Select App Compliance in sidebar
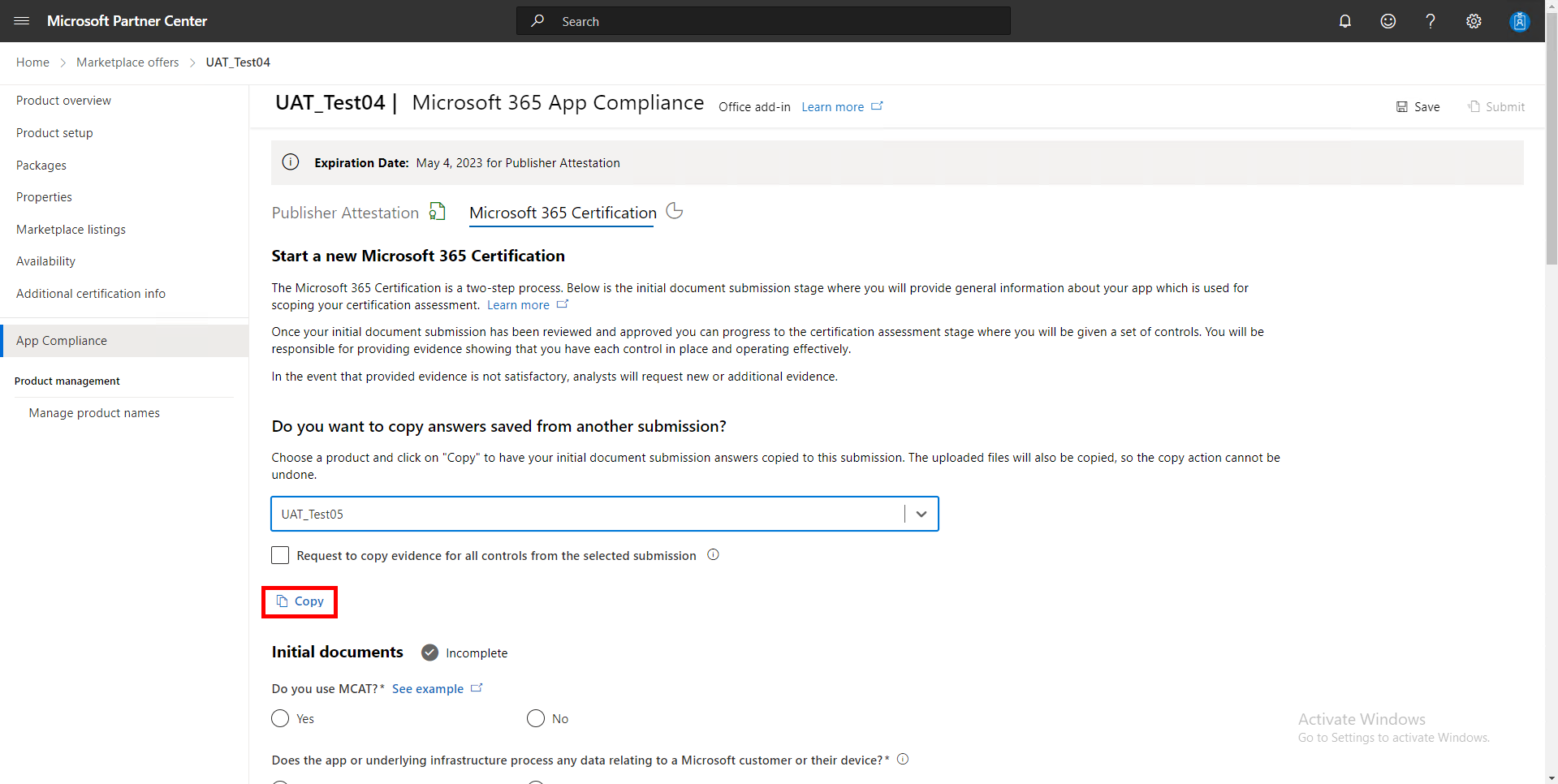This screenshot has height=784, width=1558. [x=124, y=341]
